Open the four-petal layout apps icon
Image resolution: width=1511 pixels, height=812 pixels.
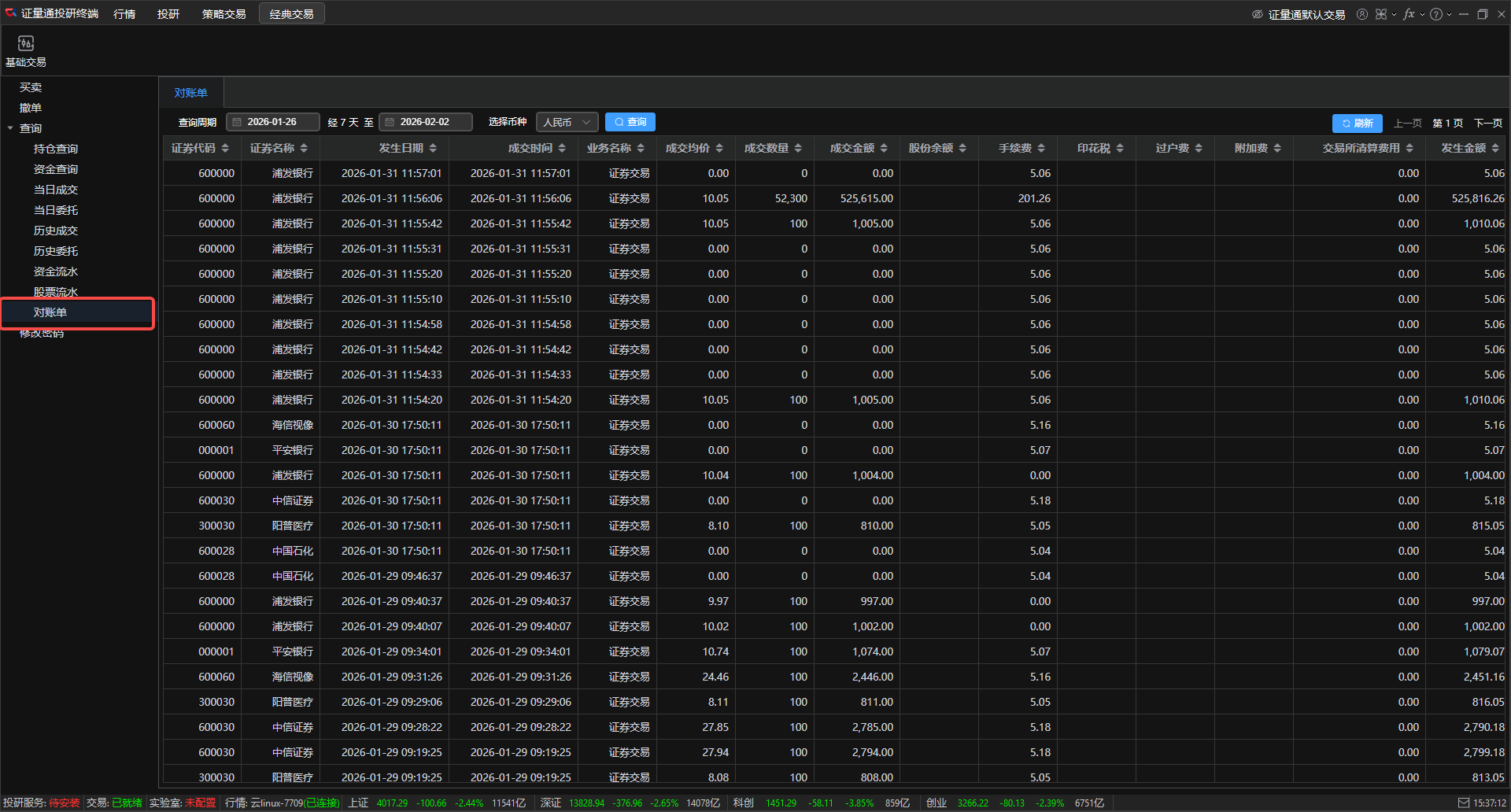(1380, 14)
